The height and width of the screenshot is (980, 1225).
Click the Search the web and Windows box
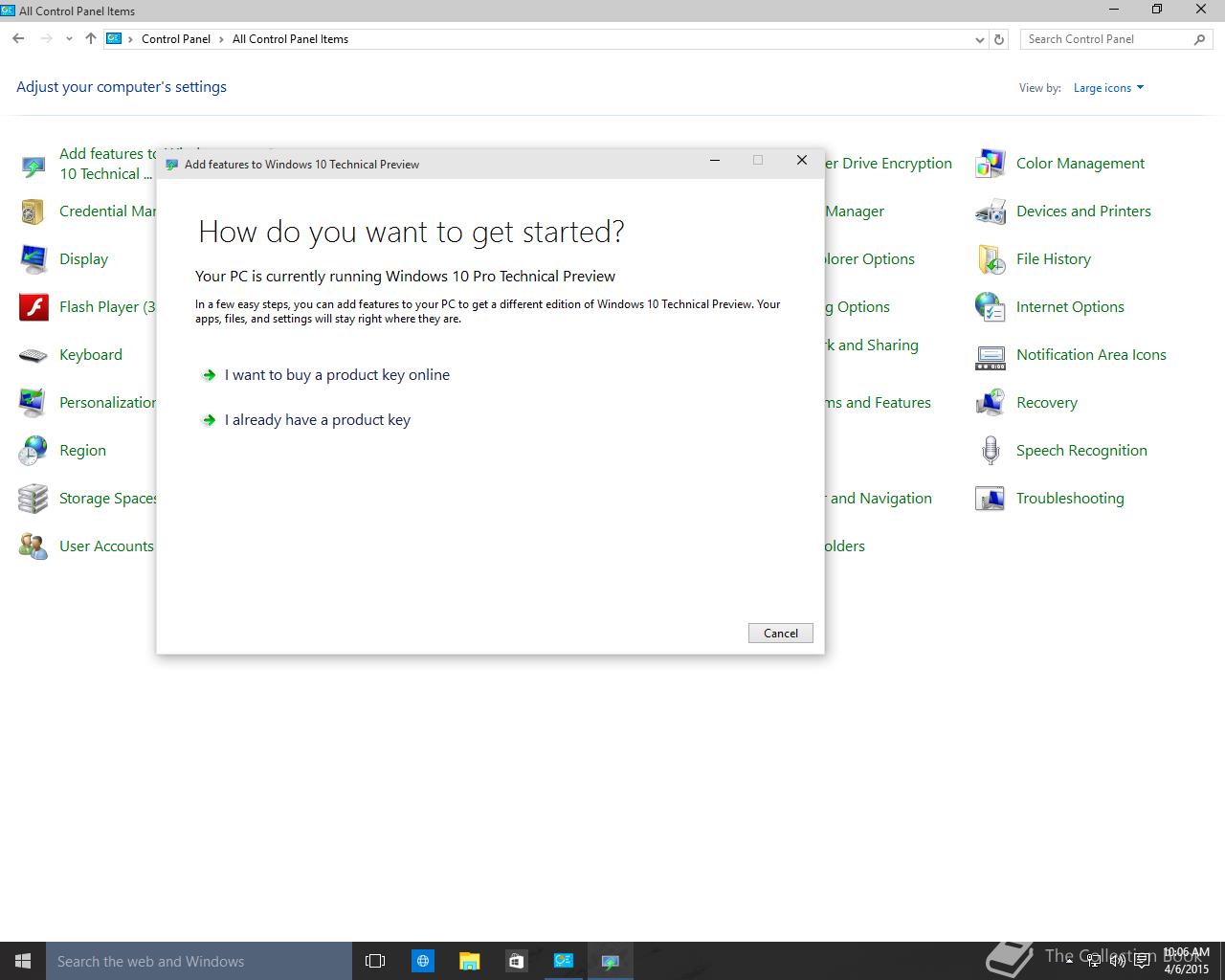coord(199,961)
